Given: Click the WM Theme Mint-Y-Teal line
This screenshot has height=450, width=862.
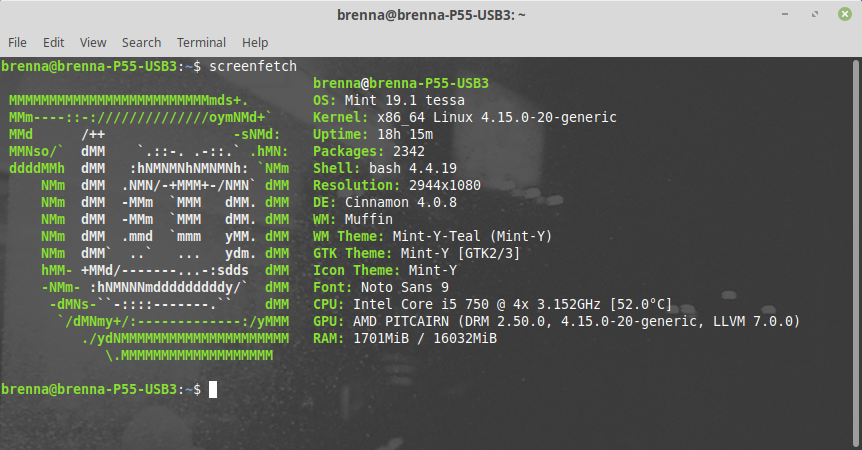Looking at the screenshot, I should 432,236.
